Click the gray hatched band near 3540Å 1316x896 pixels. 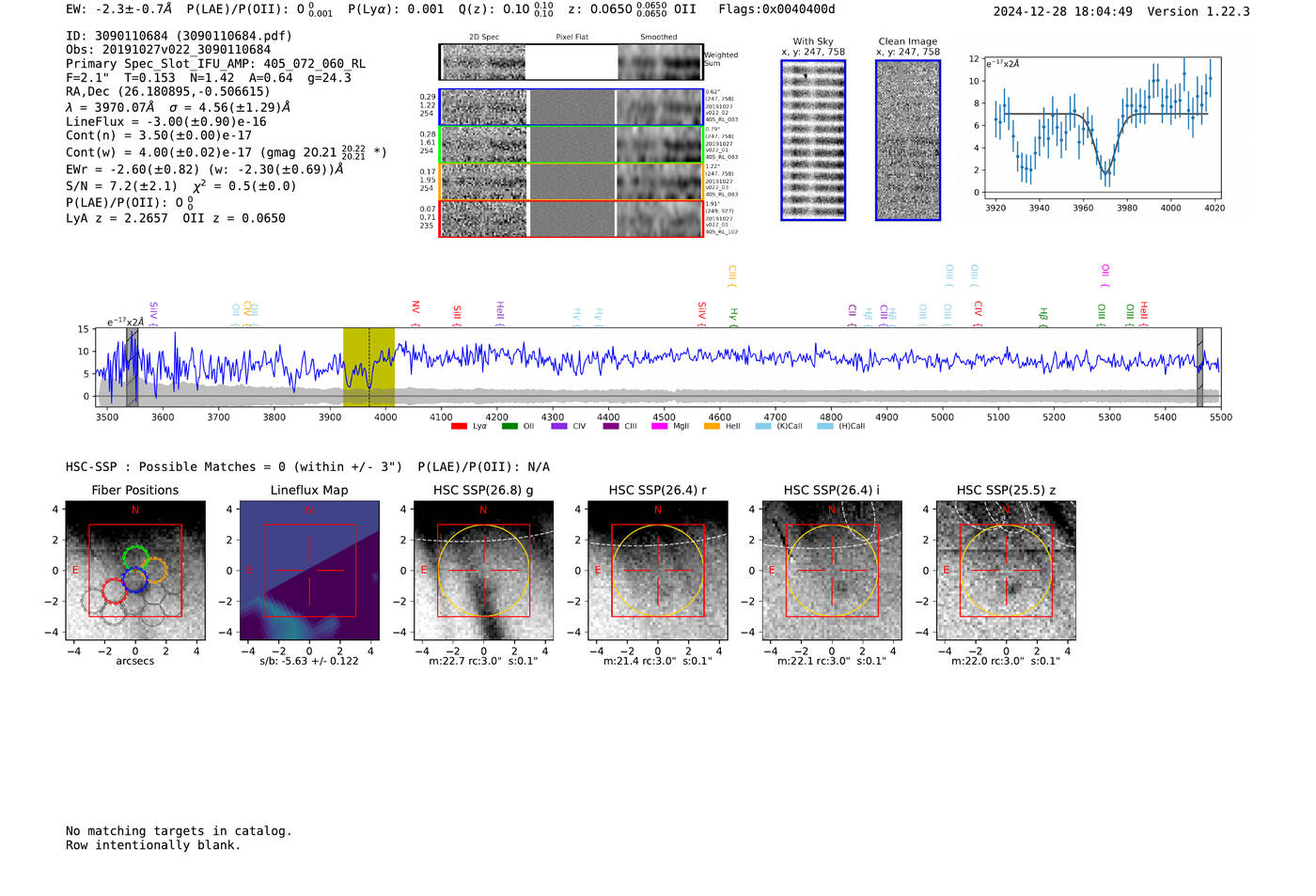133,367
